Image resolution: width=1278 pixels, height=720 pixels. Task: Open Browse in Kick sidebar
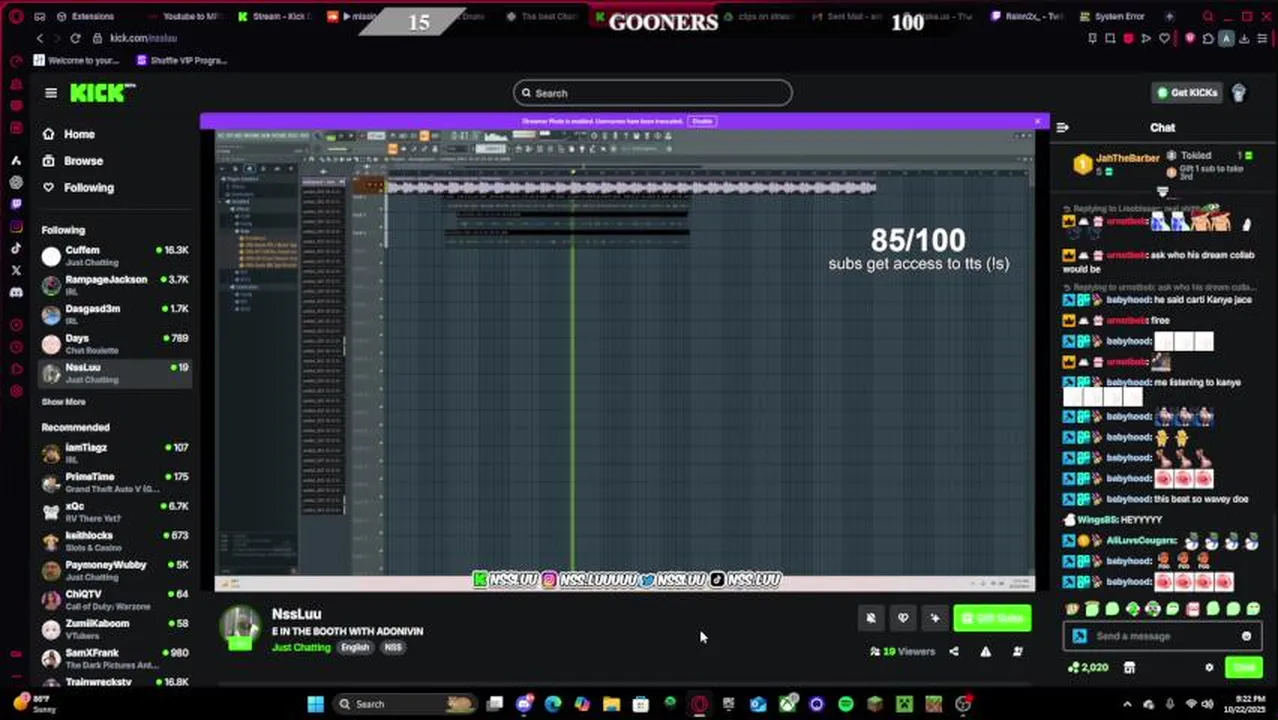click(83, 161)
